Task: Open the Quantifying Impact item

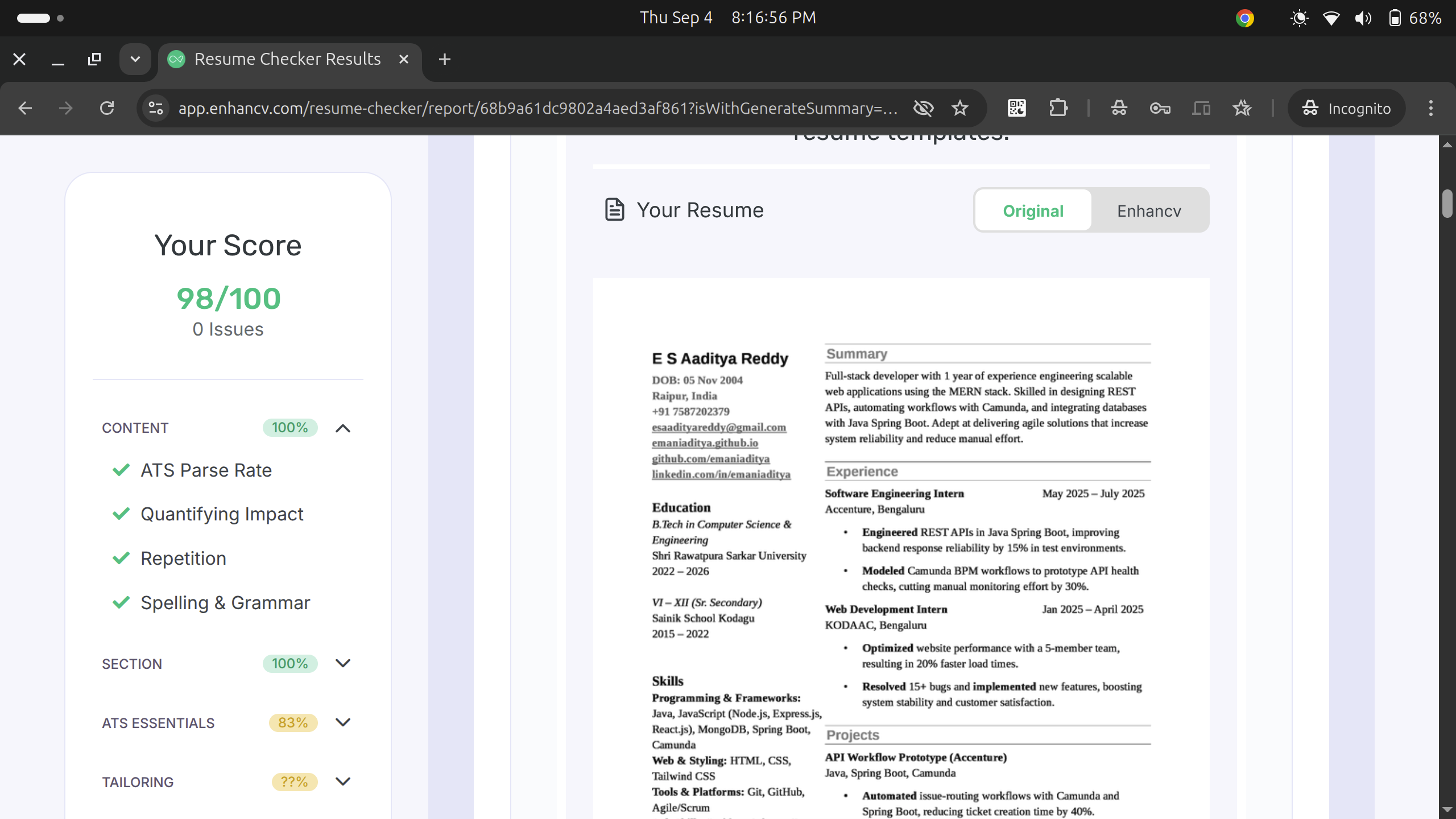Action: click(x=222, y=514)
